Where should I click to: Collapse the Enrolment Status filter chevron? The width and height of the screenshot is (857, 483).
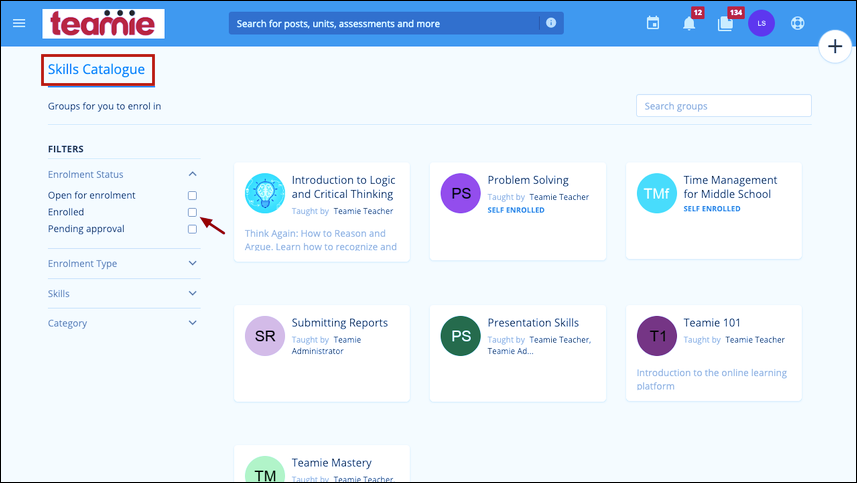192,174
